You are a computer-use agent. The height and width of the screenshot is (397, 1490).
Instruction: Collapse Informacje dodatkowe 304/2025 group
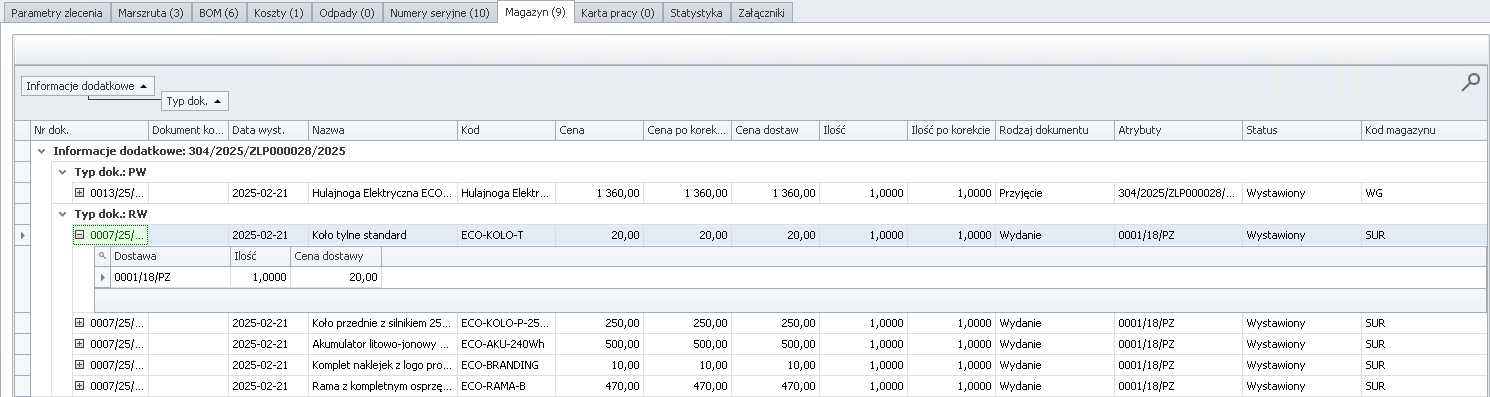pos(41,151)
